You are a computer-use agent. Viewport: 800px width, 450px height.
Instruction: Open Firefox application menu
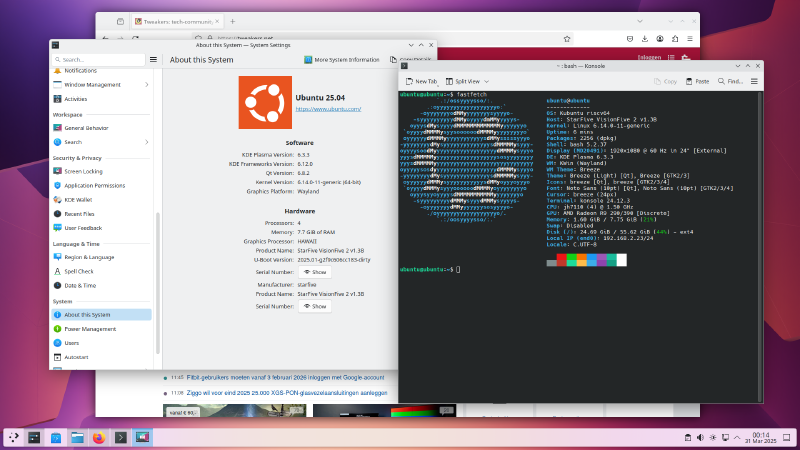pyautogui.click(x=690, y=39)
